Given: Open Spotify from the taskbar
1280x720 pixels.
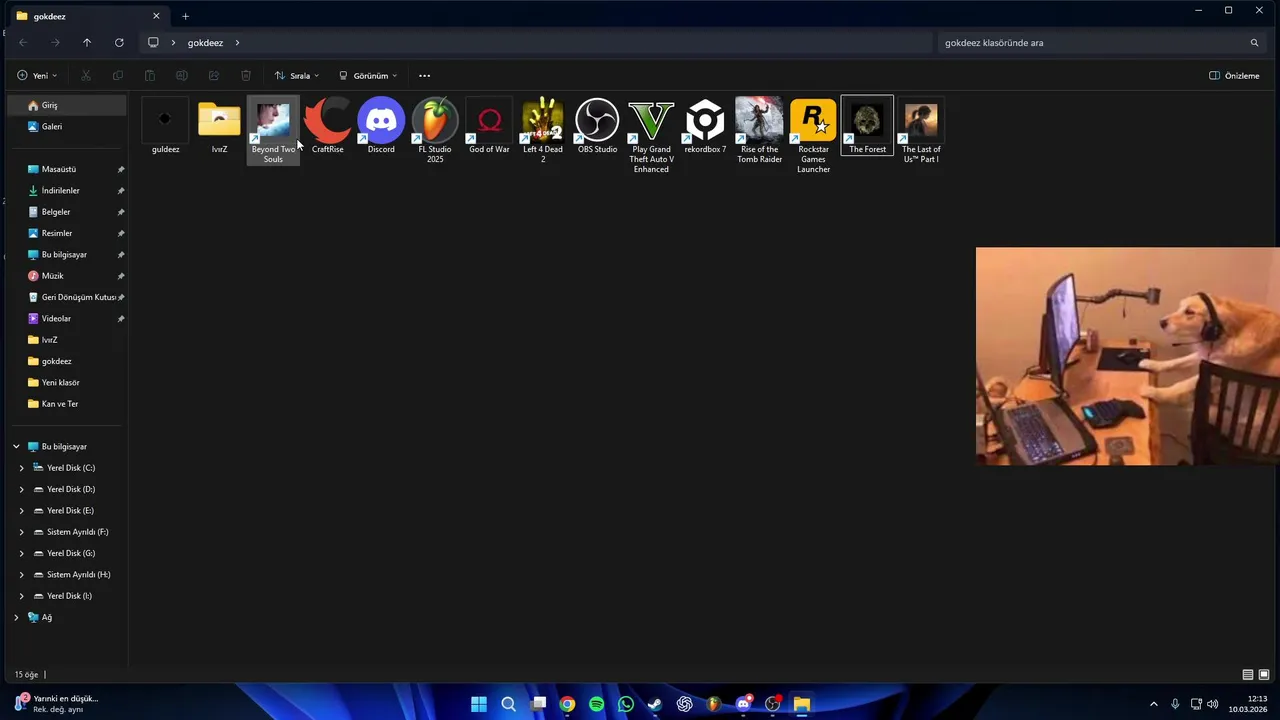Looking at the screenshot, I should tap(597, 704).
